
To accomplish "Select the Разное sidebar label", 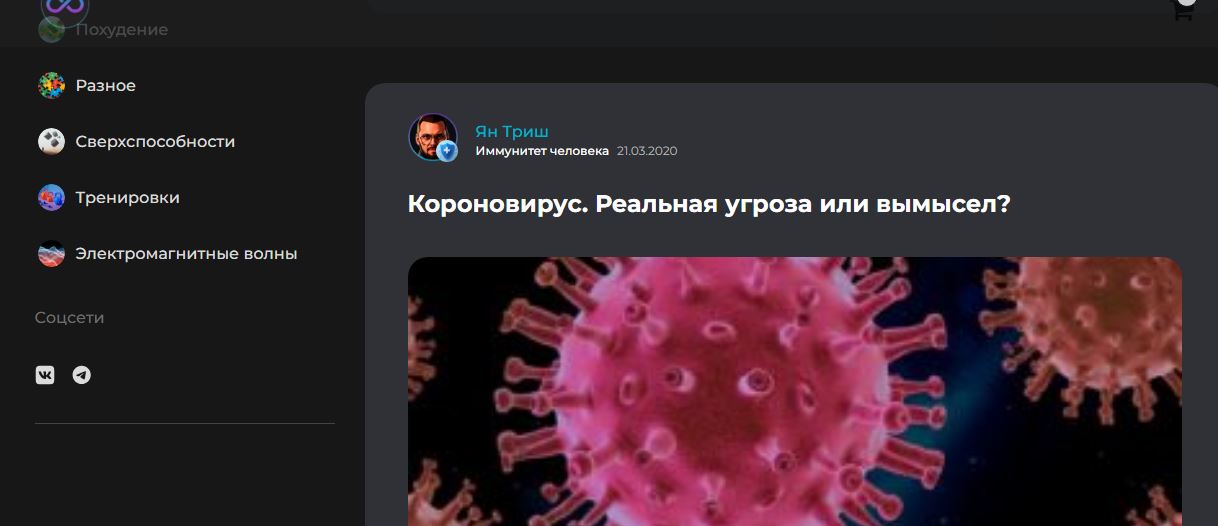I will pos(106,86).
